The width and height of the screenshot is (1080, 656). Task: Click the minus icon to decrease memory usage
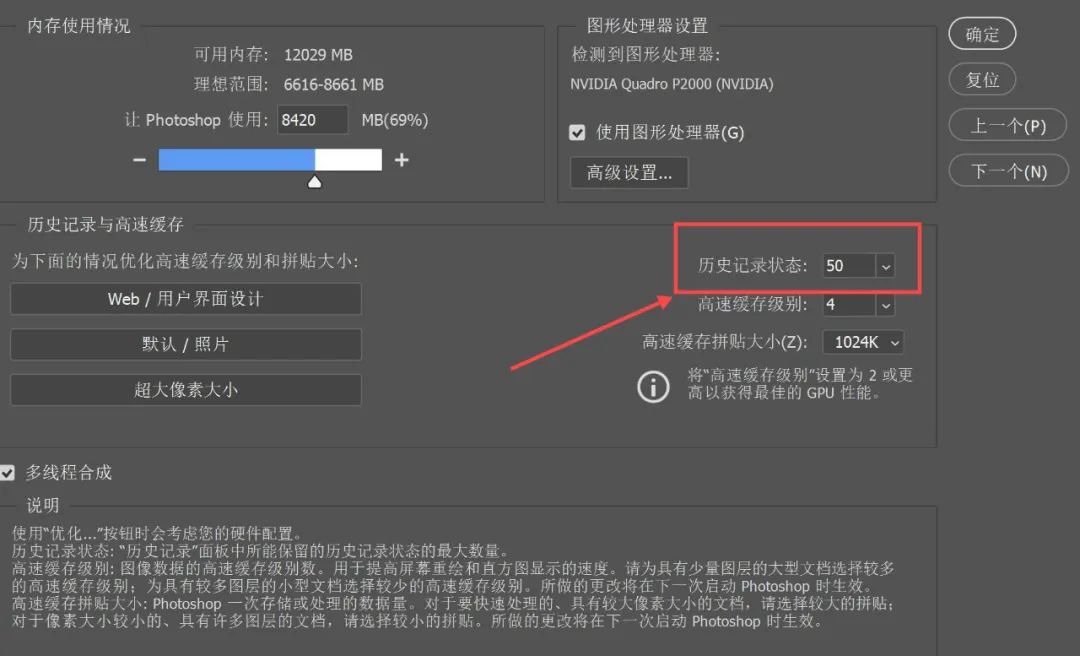point(140,159)
